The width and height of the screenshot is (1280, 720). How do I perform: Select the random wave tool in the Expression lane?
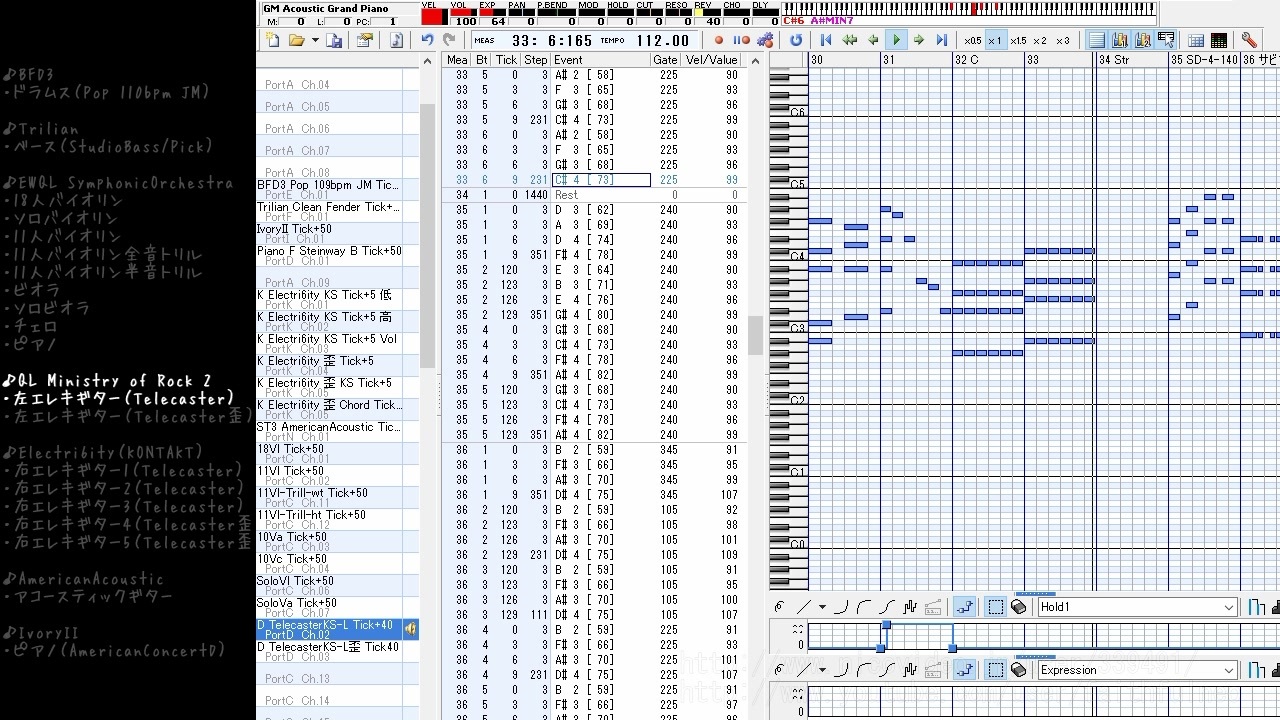click(910, 670)
